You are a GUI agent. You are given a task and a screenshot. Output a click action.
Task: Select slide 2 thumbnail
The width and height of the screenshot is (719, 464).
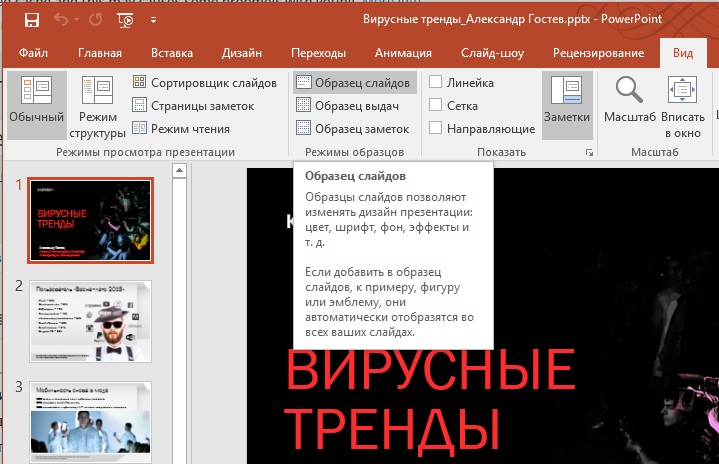click(x=91, y=320)
